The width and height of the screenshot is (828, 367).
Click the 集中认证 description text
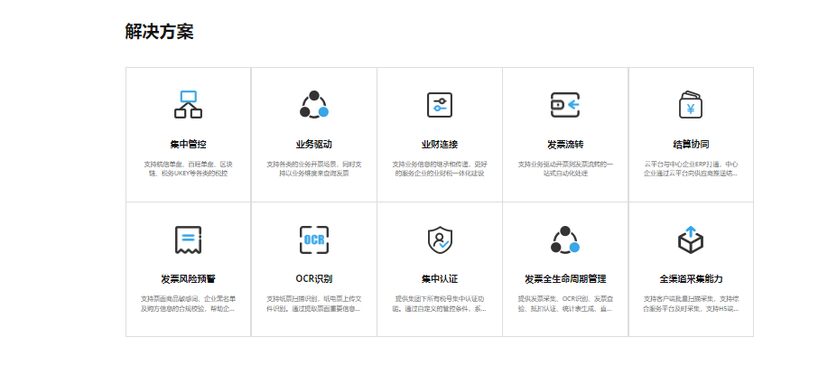pyautogui.click(x=439, y=304)
